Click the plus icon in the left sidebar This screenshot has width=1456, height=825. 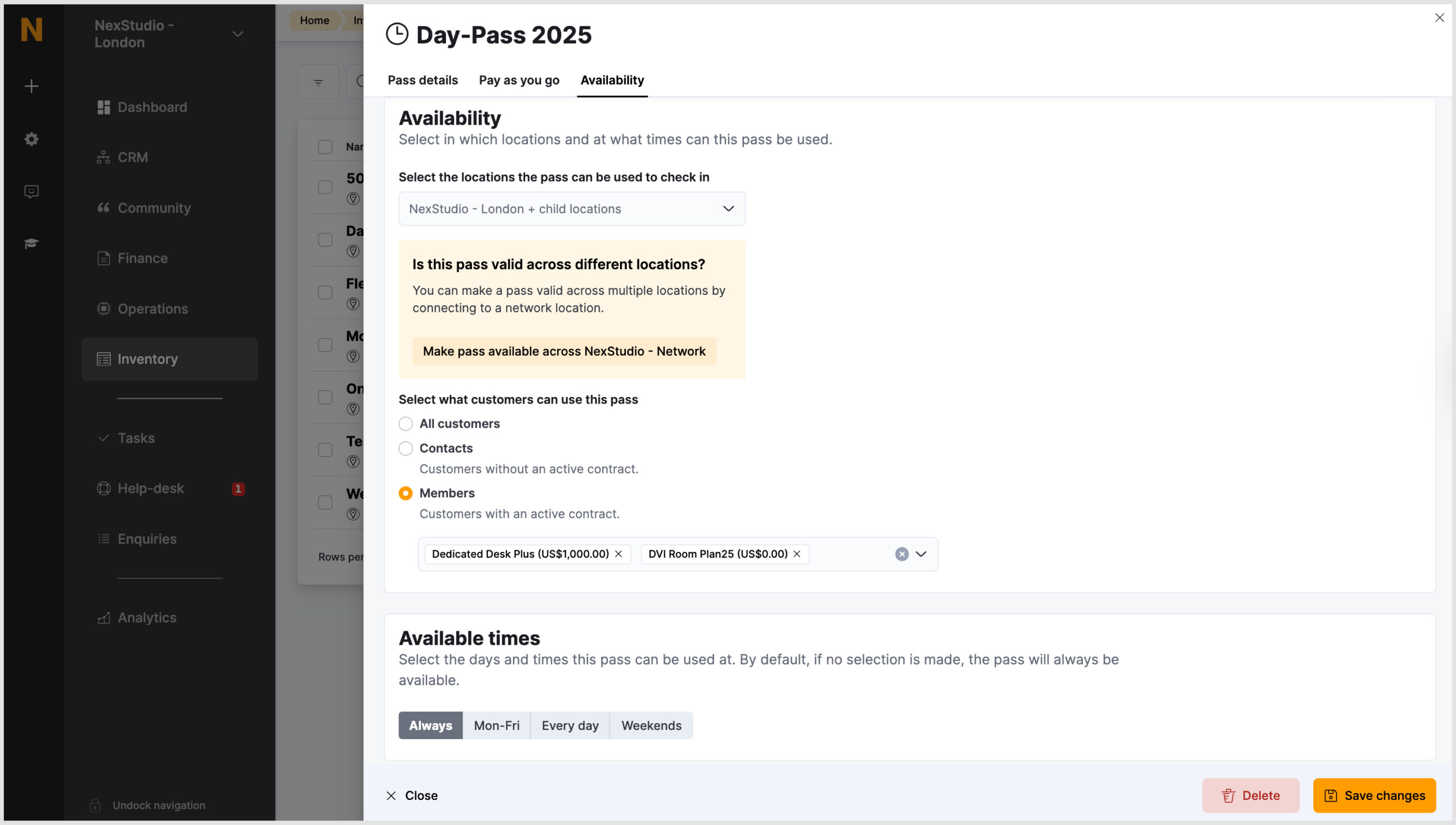31,86
